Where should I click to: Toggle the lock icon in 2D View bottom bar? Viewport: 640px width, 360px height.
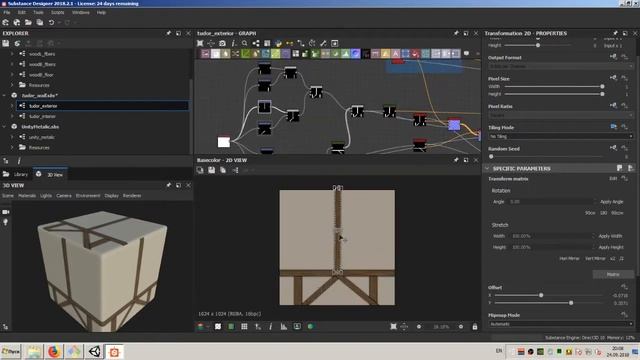pyautogui.click(x=475, y=327)
